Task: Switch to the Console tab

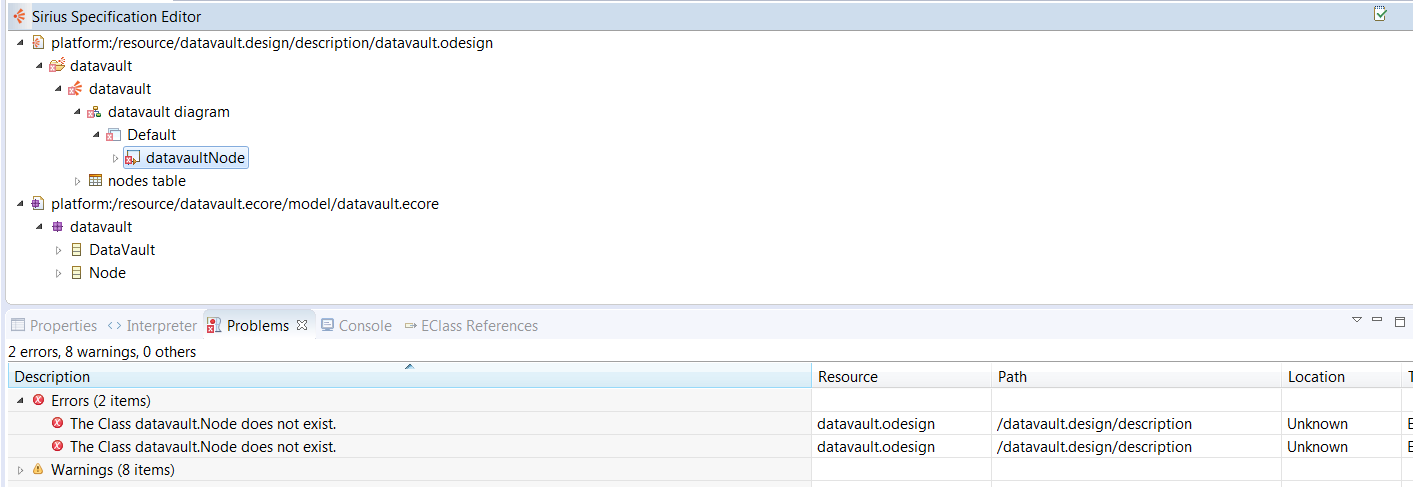Action: 356,325
